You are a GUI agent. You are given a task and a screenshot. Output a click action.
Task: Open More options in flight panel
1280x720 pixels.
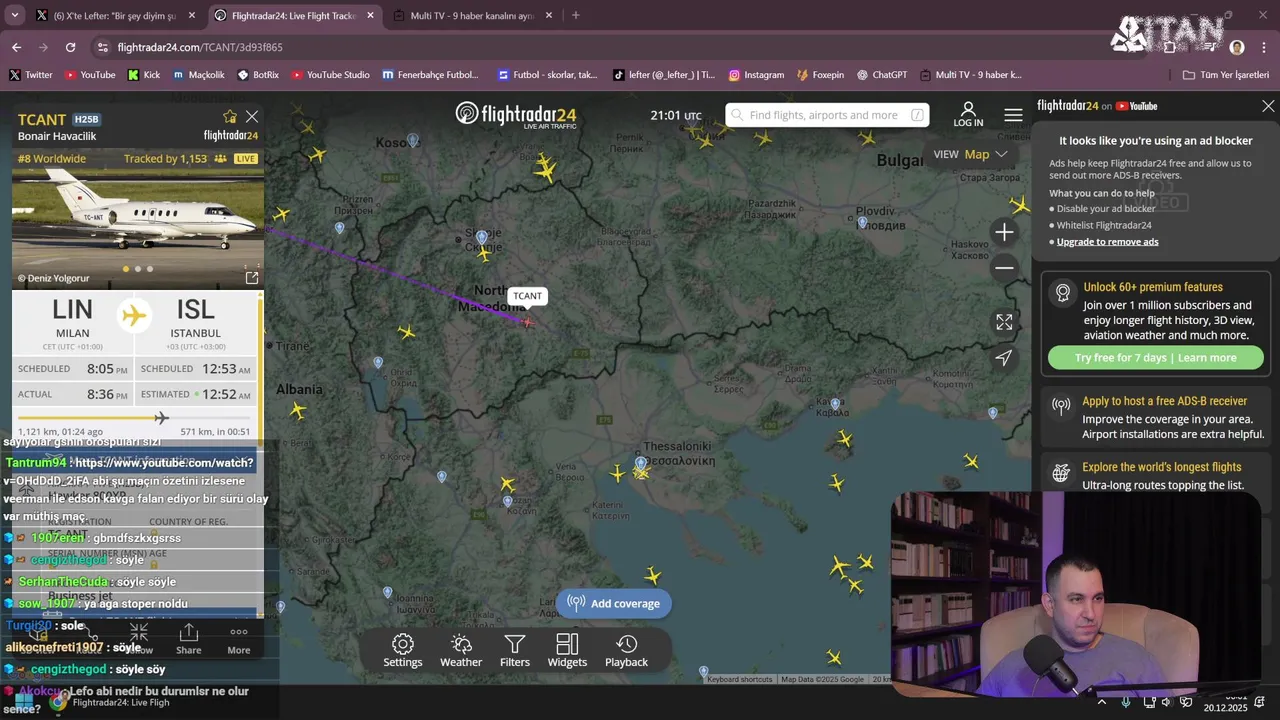[x=238, y=640]
